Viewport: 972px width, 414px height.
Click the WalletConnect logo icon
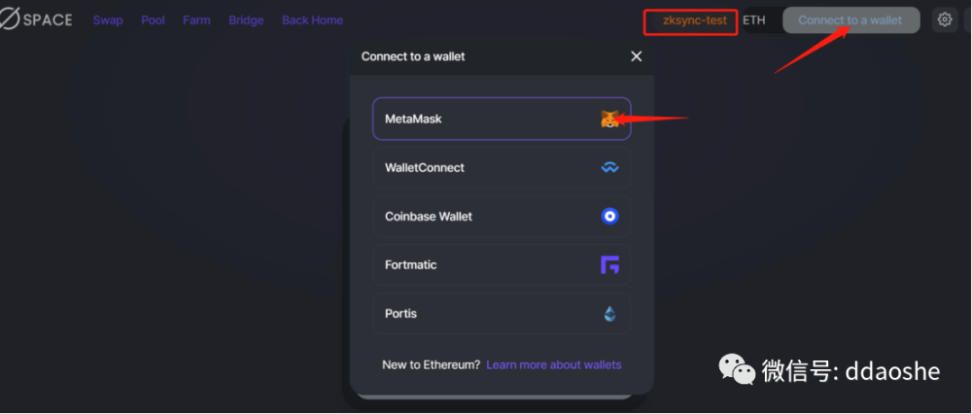pyautogui.click(x=609, y=168)
